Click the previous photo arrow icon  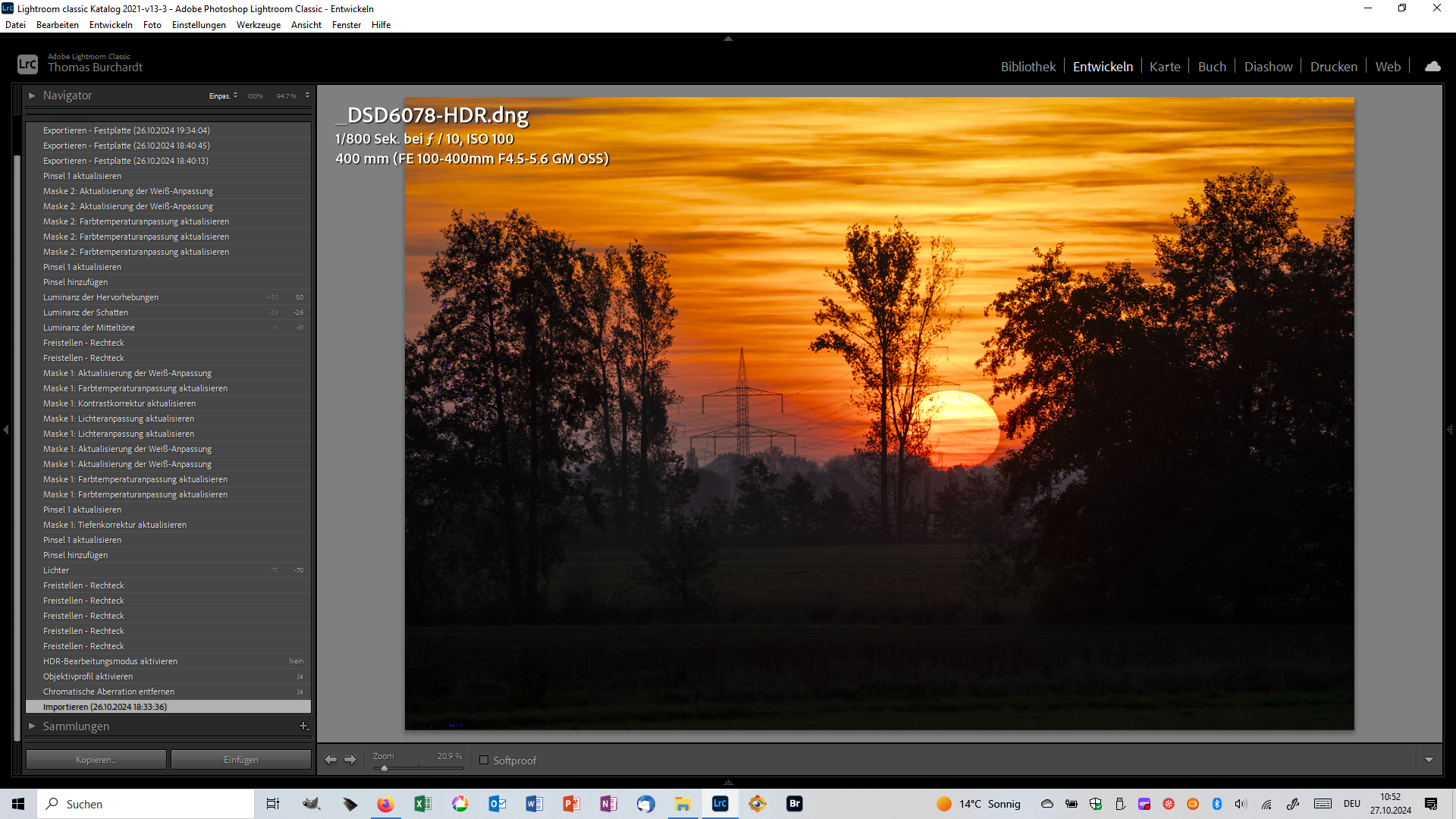point(331,759)
